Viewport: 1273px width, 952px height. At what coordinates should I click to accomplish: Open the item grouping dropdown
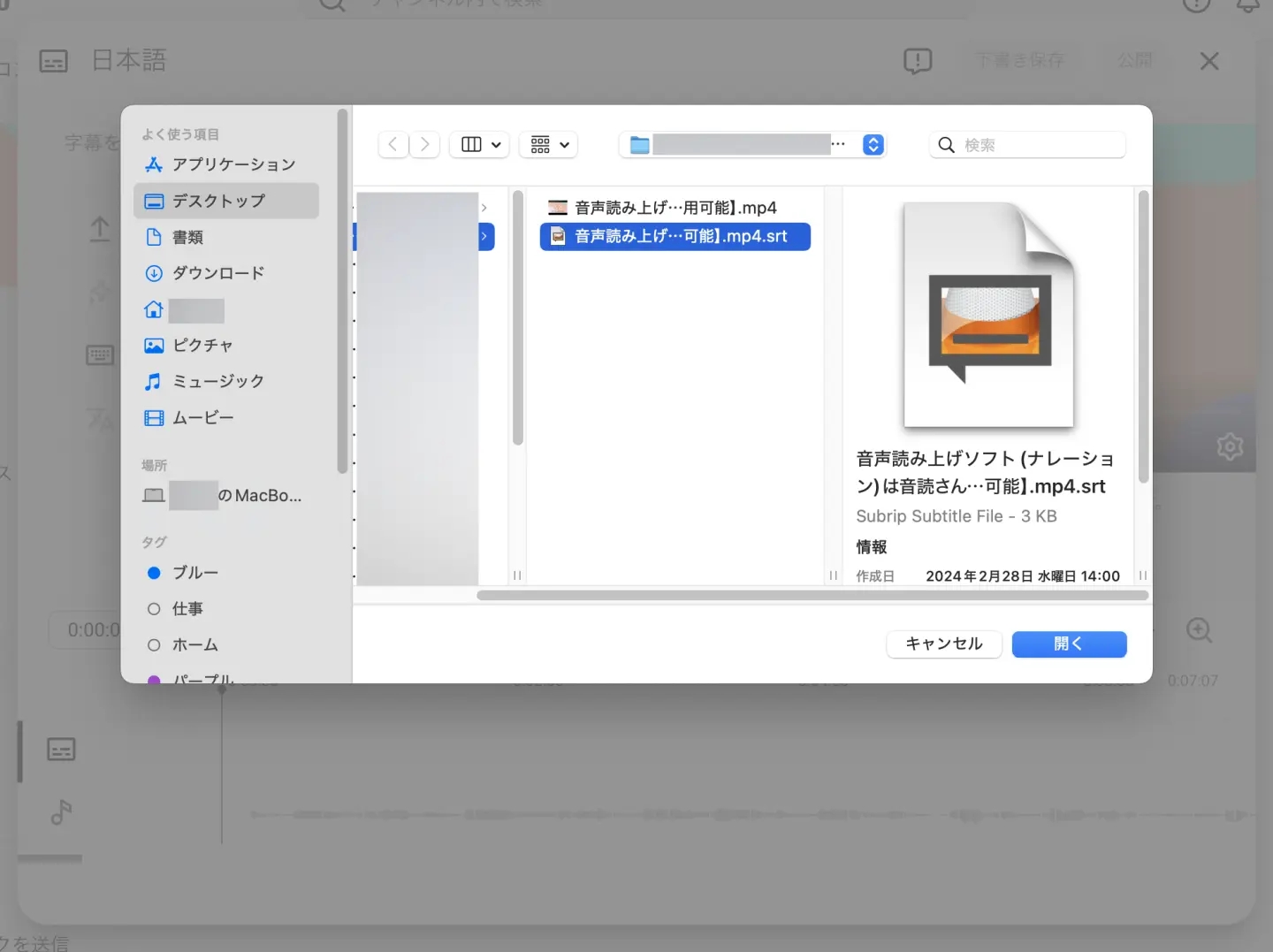tap(548, 144)
